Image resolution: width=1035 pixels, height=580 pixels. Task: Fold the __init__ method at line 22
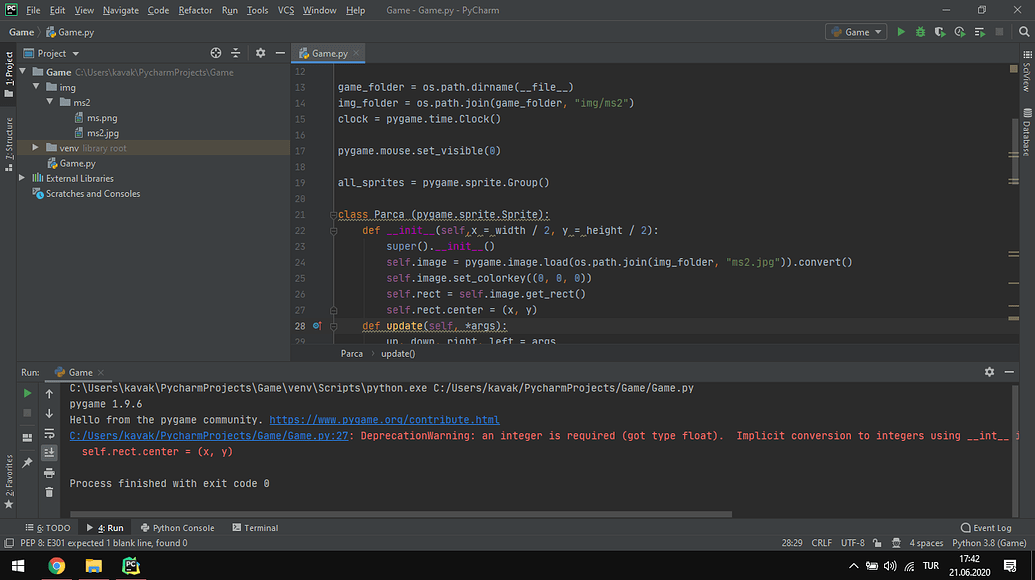pyautogui.click(x=333, y=231)
